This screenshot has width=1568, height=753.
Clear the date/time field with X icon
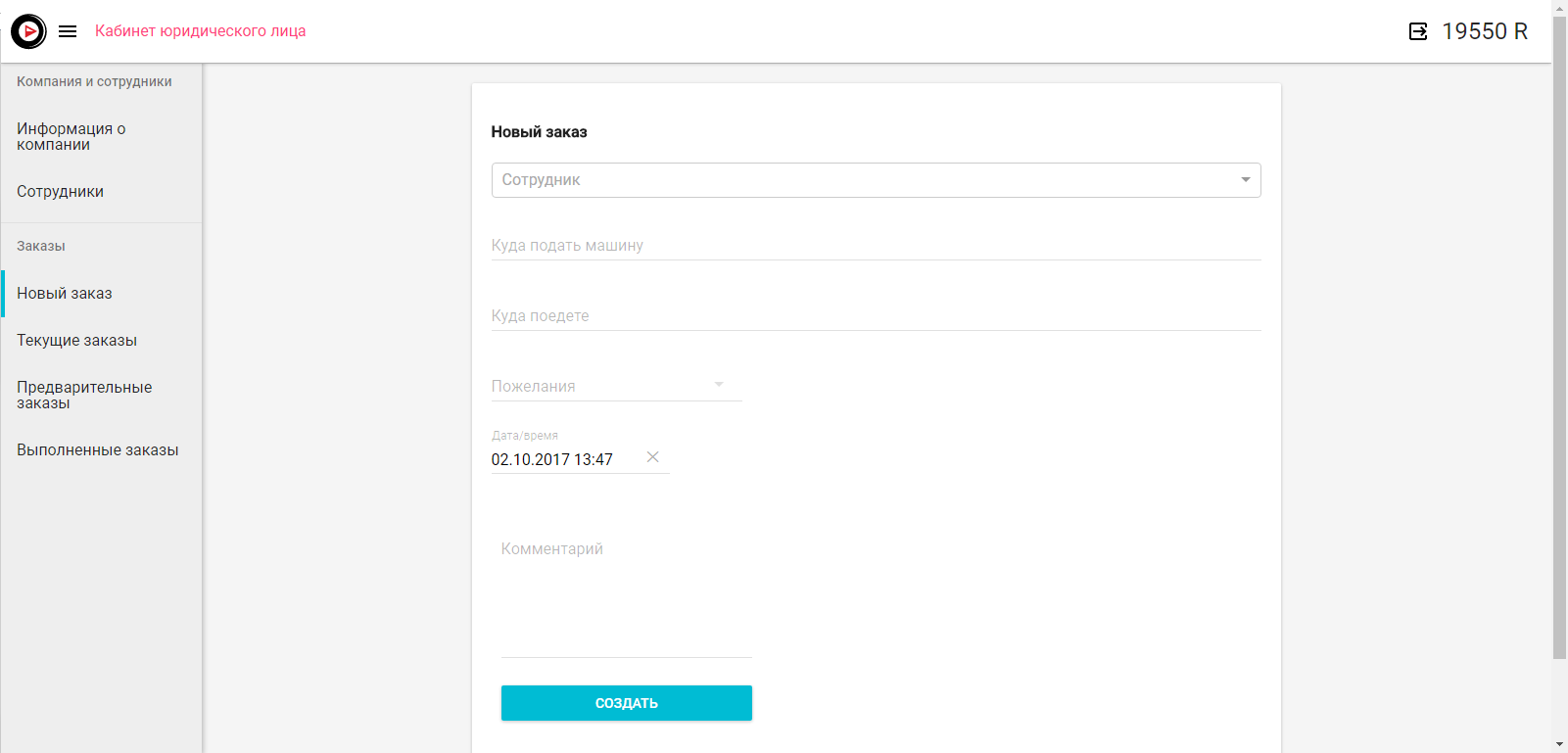coord(653,457)
